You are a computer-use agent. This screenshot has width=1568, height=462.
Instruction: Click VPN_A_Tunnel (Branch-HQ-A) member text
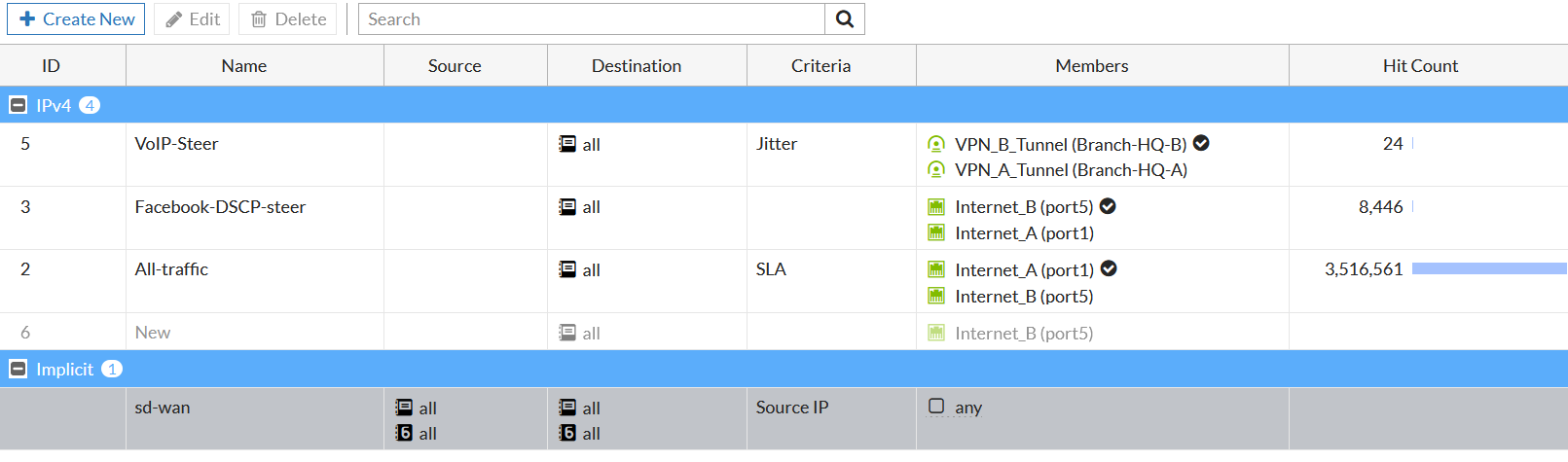(1071, 170)
